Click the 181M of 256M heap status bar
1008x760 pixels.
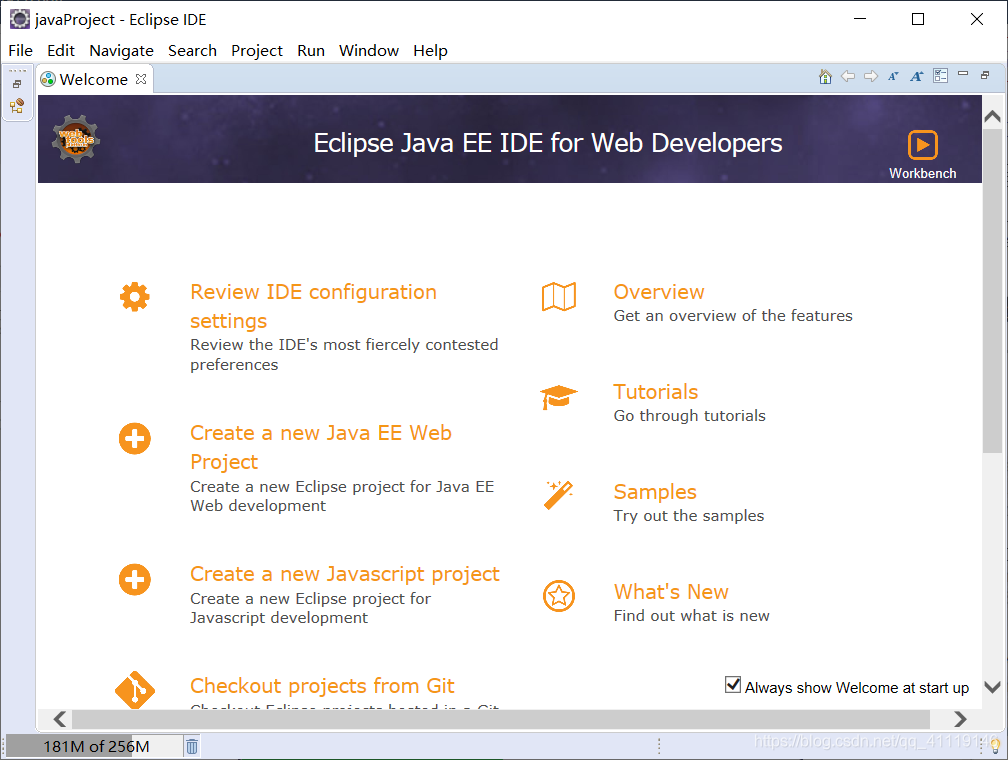pos(93,746)
